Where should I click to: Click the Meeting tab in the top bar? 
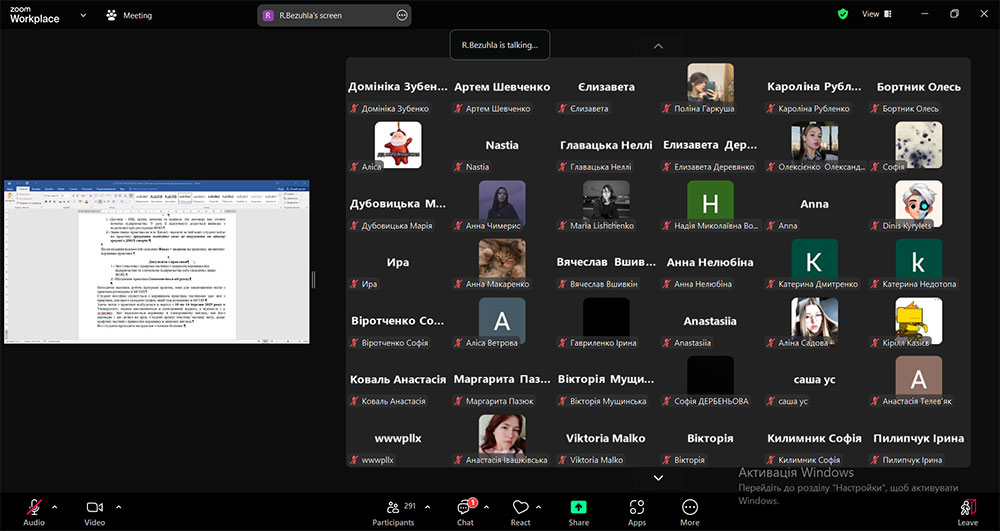pos(129,15)
